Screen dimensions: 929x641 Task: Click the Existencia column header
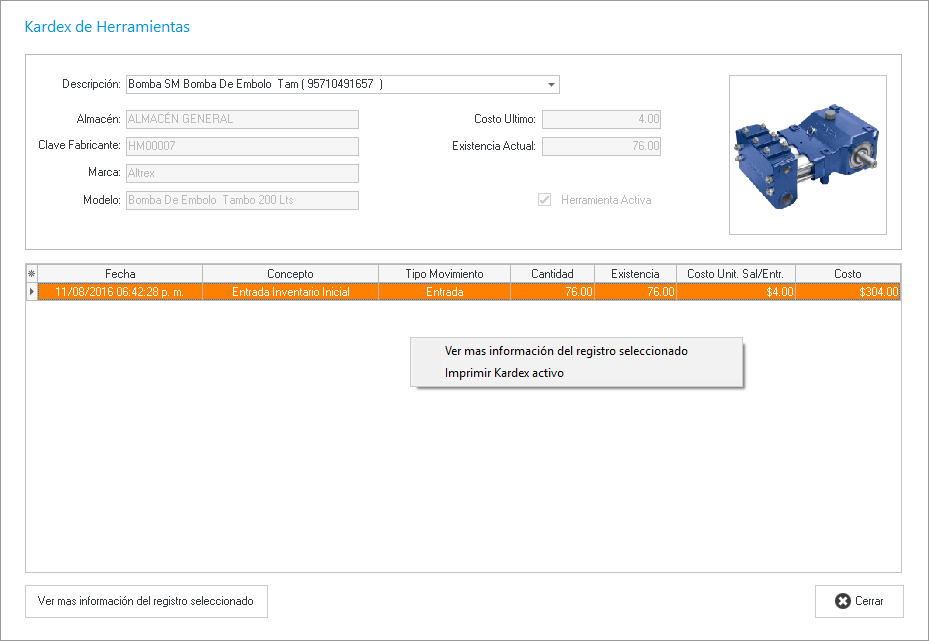click(x=635, y=274)
